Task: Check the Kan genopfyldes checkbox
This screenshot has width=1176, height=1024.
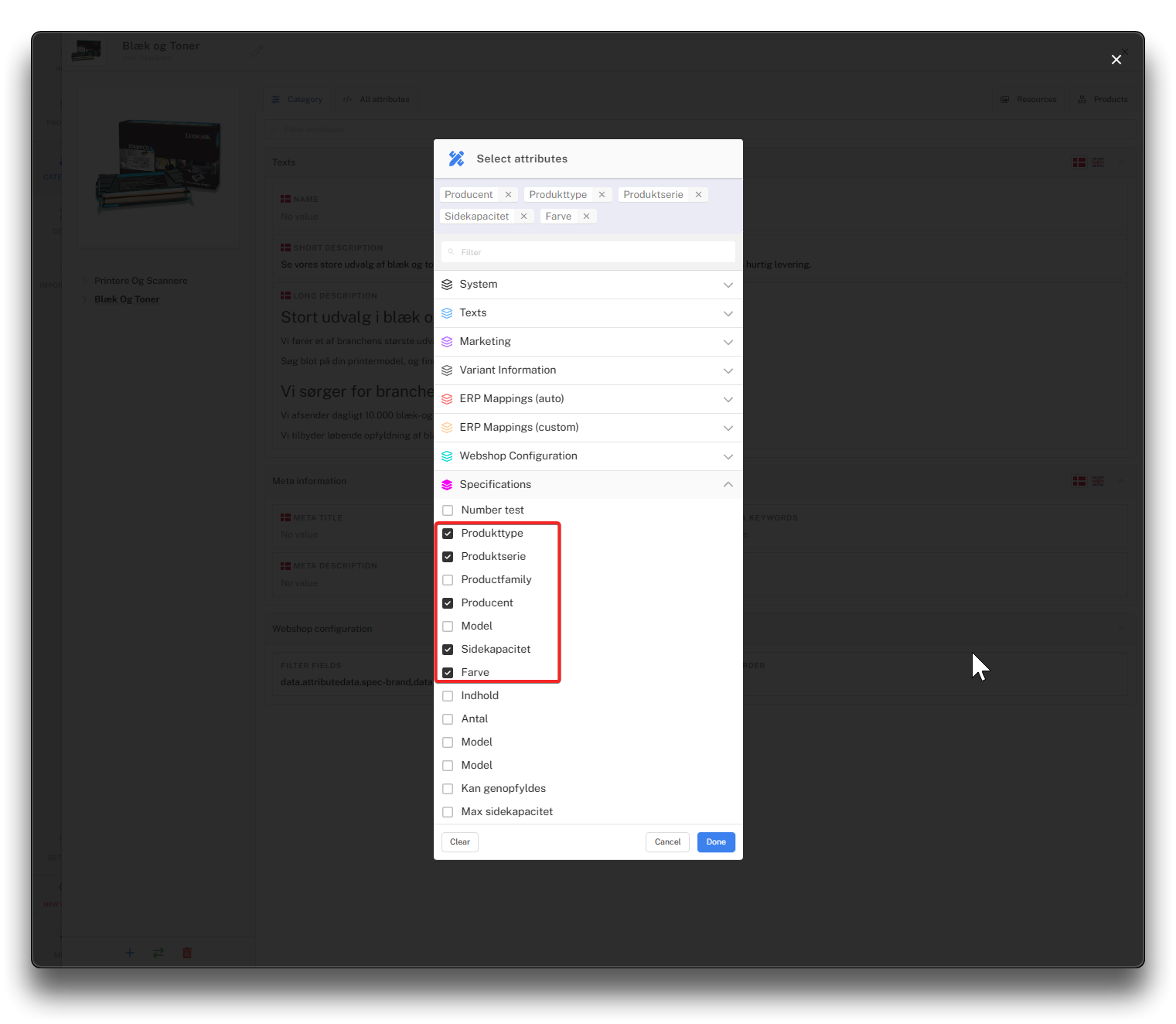Action: pyautogui.click(x=448, y=789)
